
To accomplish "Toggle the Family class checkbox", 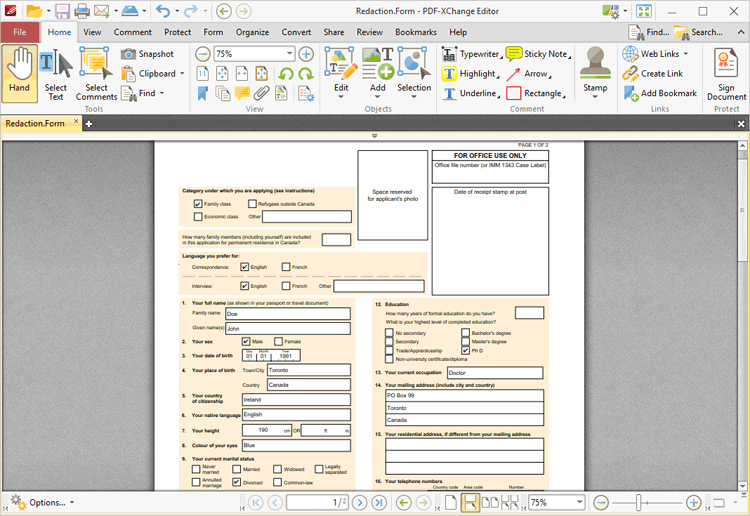I will pos(198,204).
